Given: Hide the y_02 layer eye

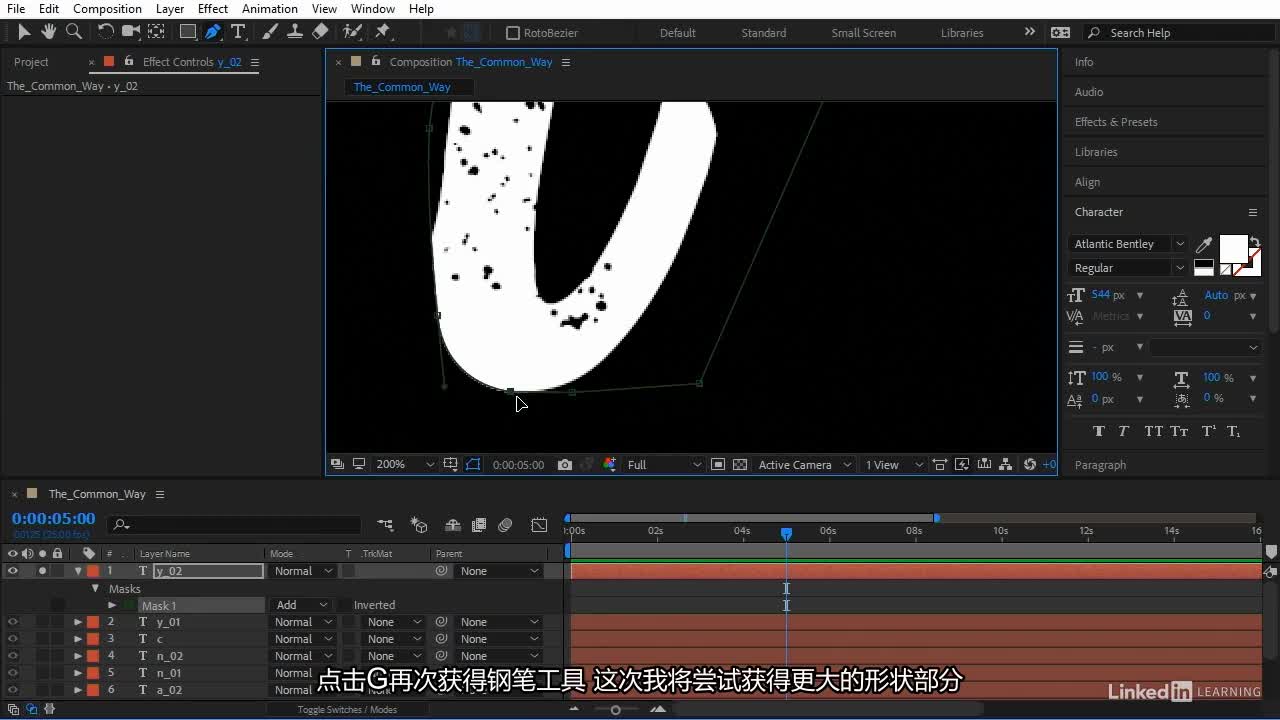Looking at the screenshot, I should pos(13,571).
